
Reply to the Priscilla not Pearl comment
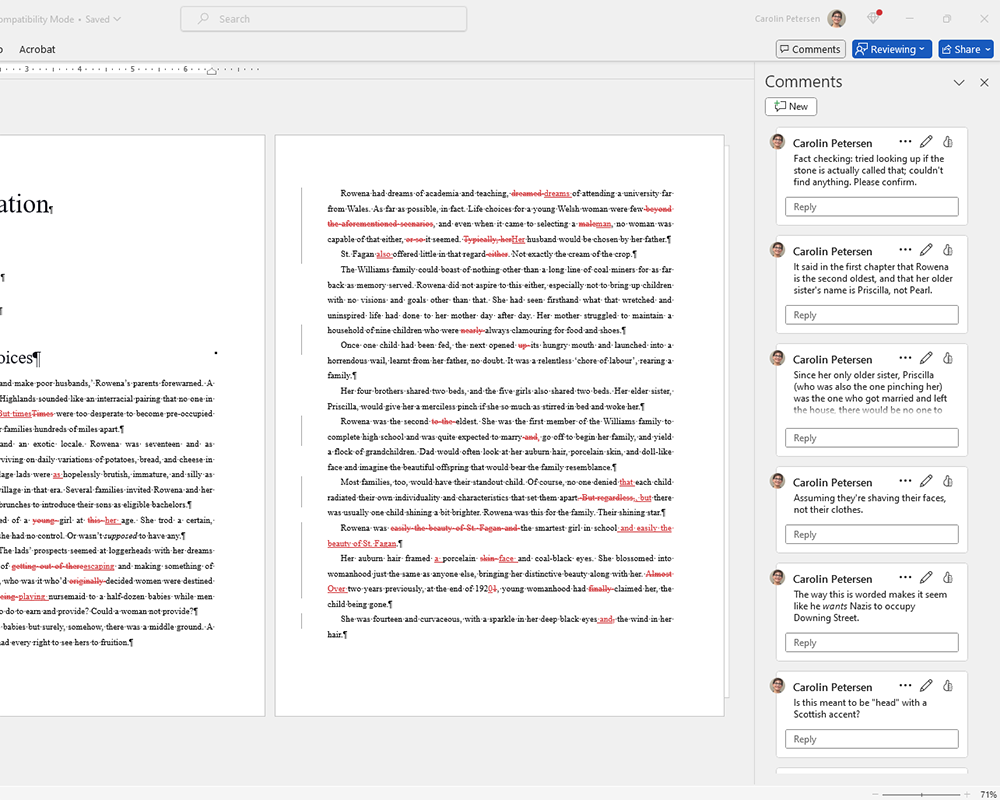(871, 315)
